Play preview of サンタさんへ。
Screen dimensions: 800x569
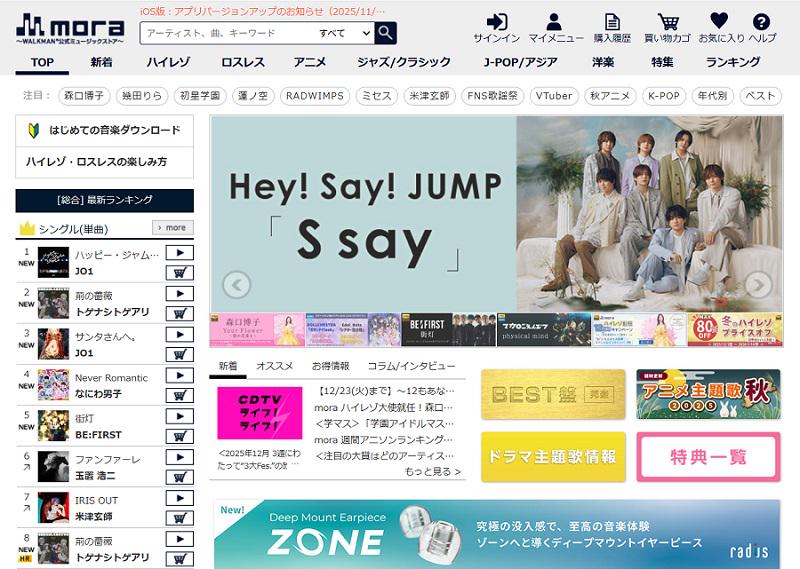pos(180,334)
